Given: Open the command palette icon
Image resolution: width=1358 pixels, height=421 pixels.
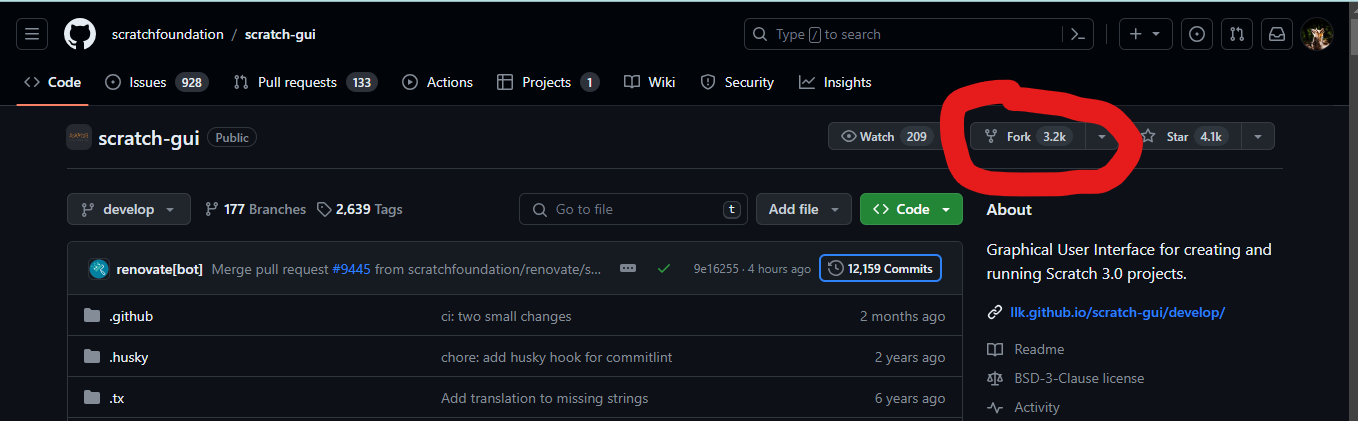Looking at the screenshot, I should click(x=1077, y=34).
